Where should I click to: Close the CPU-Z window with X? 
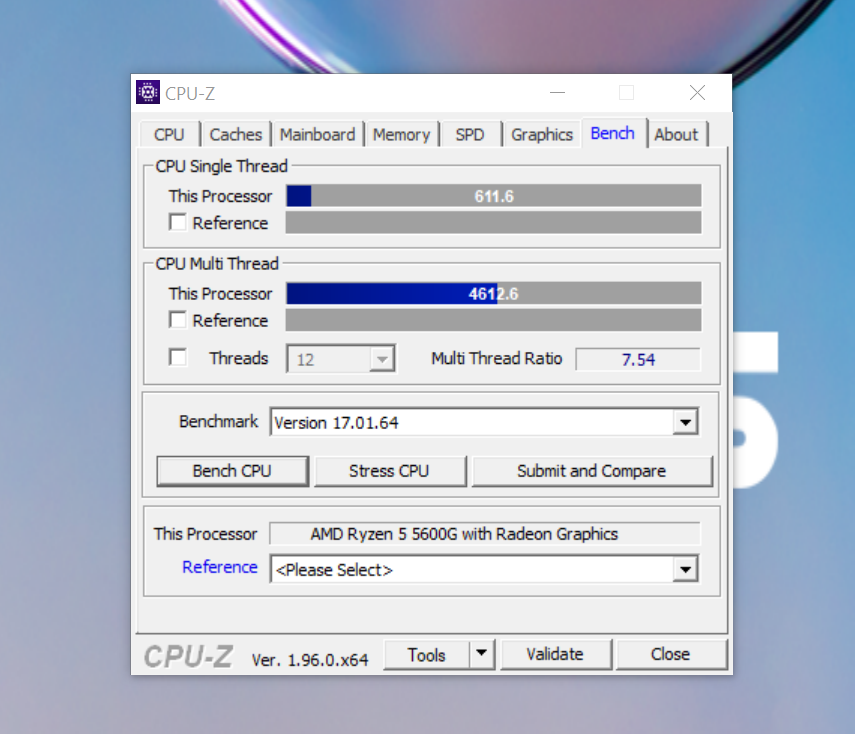[697, 93]
